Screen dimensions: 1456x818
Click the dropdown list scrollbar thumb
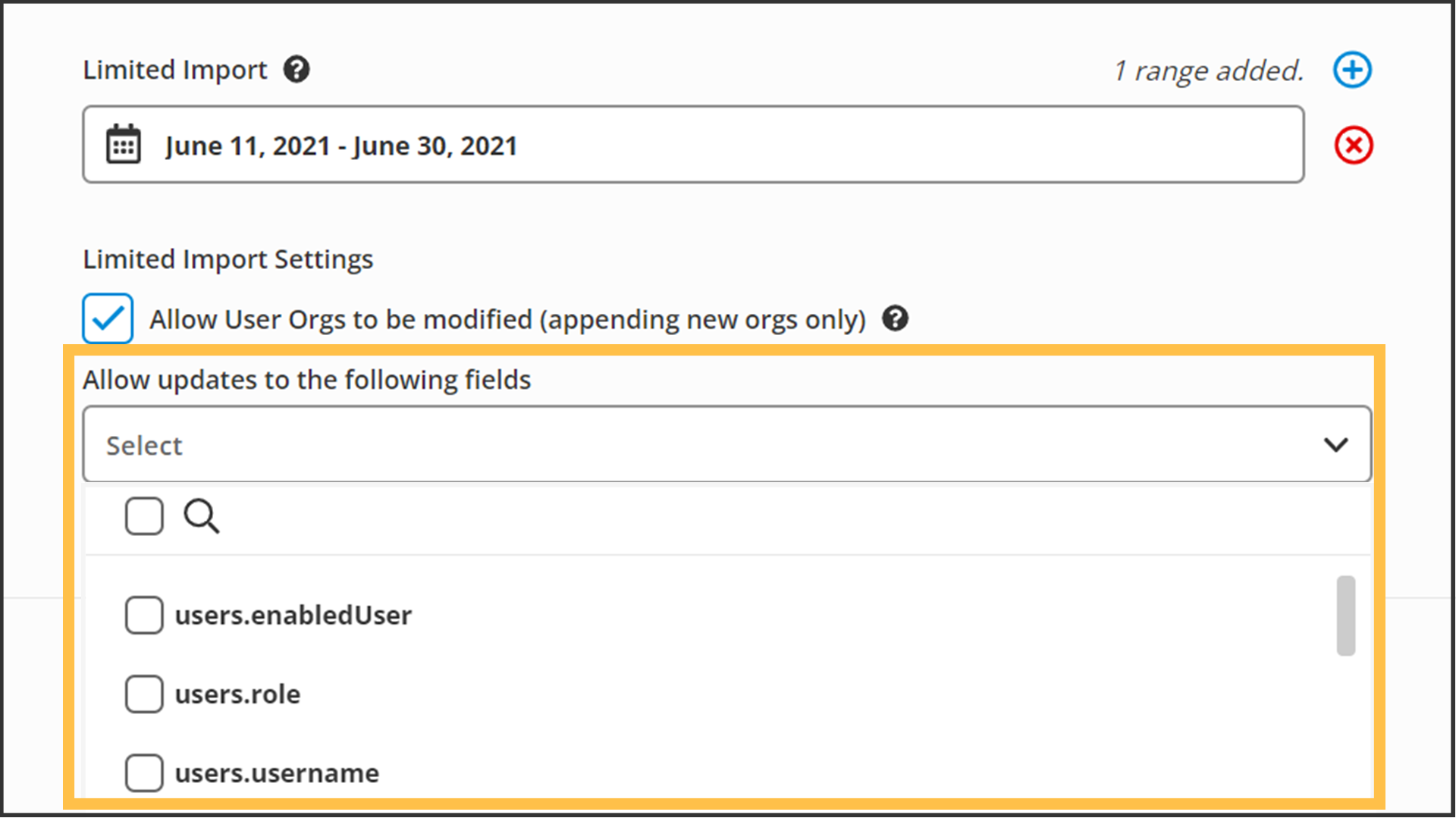tap(1345, 615)
